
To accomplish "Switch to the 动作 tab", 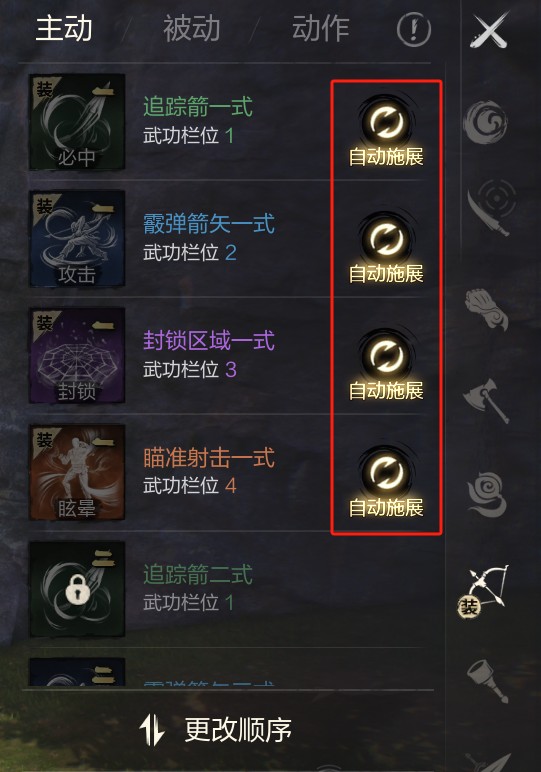I will [320, 28].
